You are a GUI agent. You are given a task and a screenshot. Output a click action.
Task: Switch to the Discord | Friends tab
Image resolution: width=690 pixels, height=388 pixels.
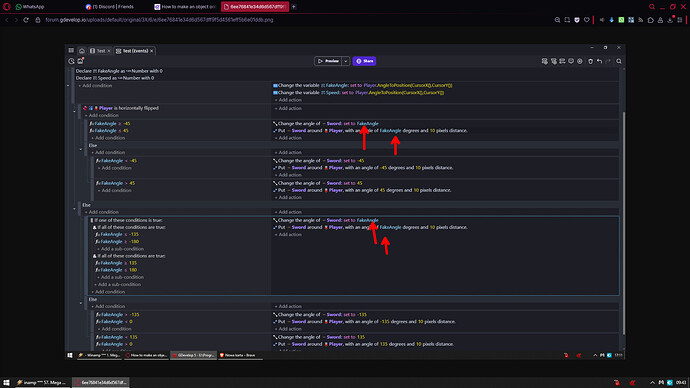[116, 7]
